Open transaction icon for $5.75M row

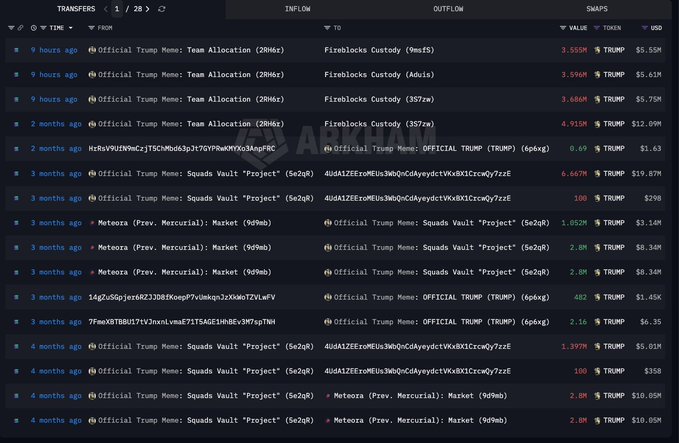[16, 100]
